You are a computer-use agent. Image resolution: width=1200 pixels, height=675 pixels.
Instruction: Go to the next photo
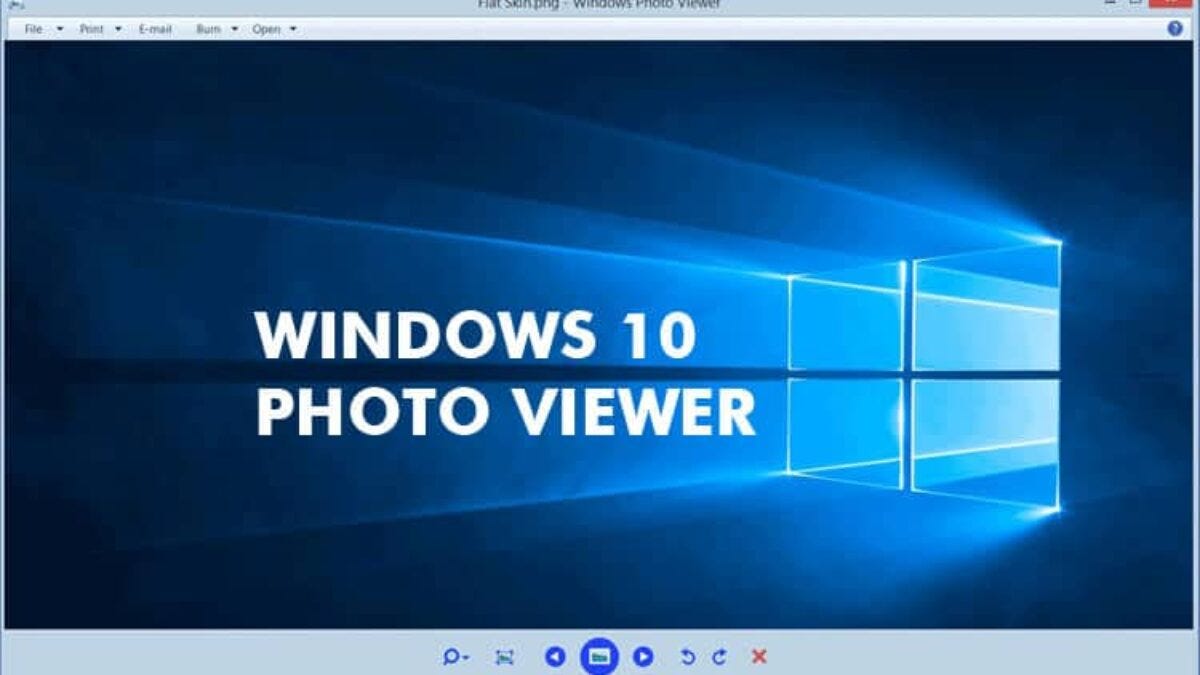[x=645, y=656]
